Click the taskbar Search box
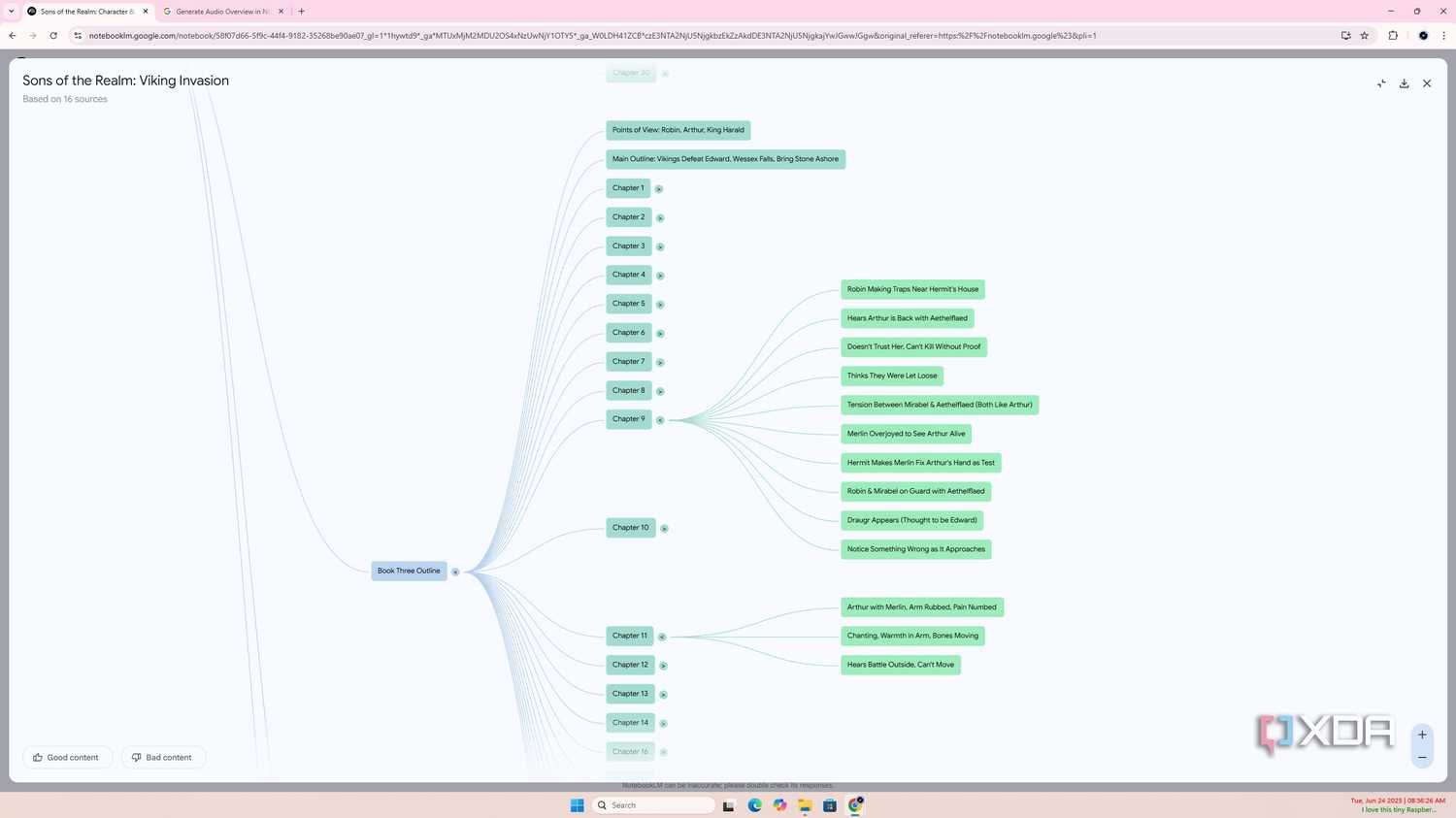The height and width of the screenshot is (818, 1456). (653, 805)
